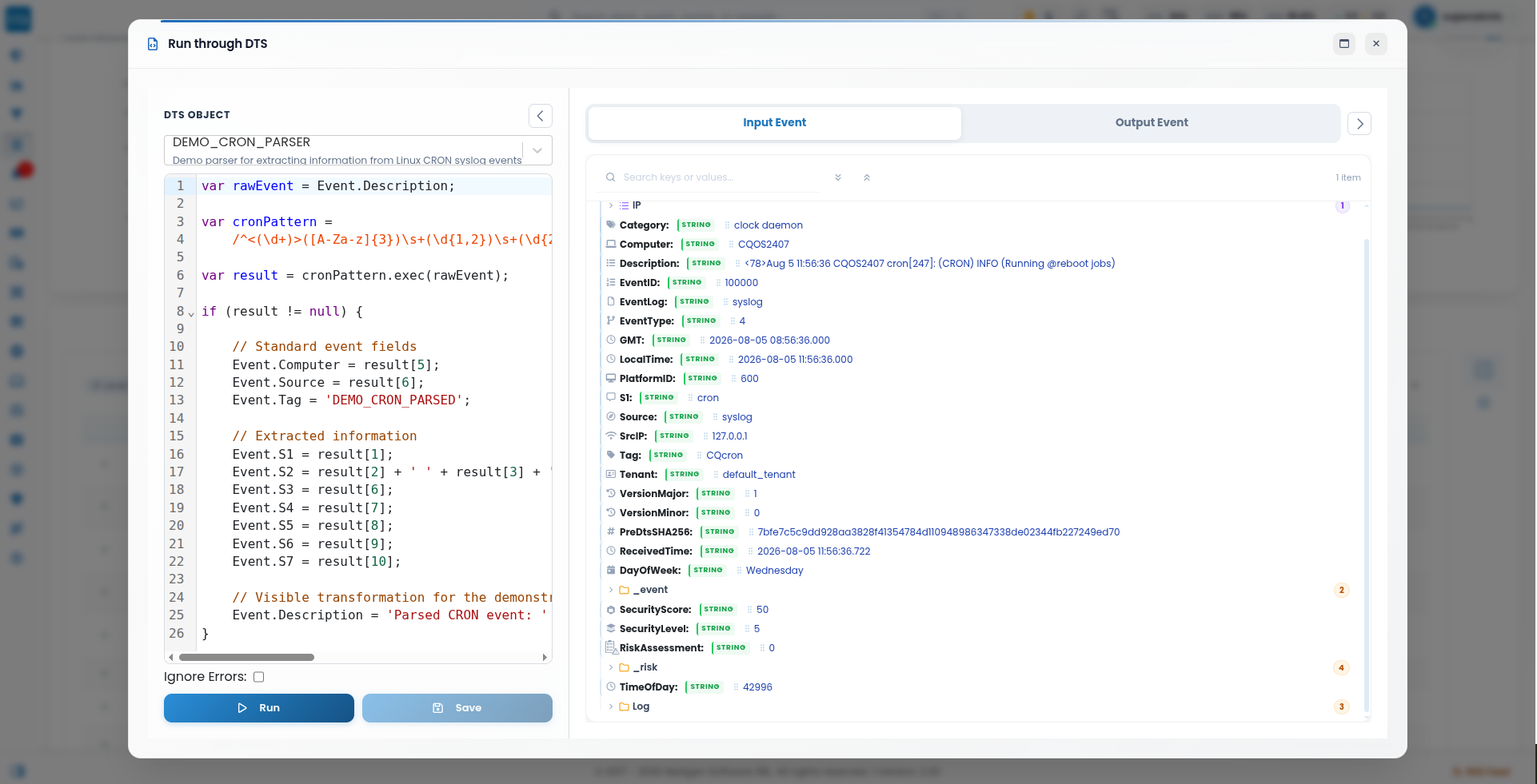The height and width of the screenshot is (784, 1537).
Task: Click the right scroll arrow of code editor
Action: pyautogui.click(x=545, y=658)
